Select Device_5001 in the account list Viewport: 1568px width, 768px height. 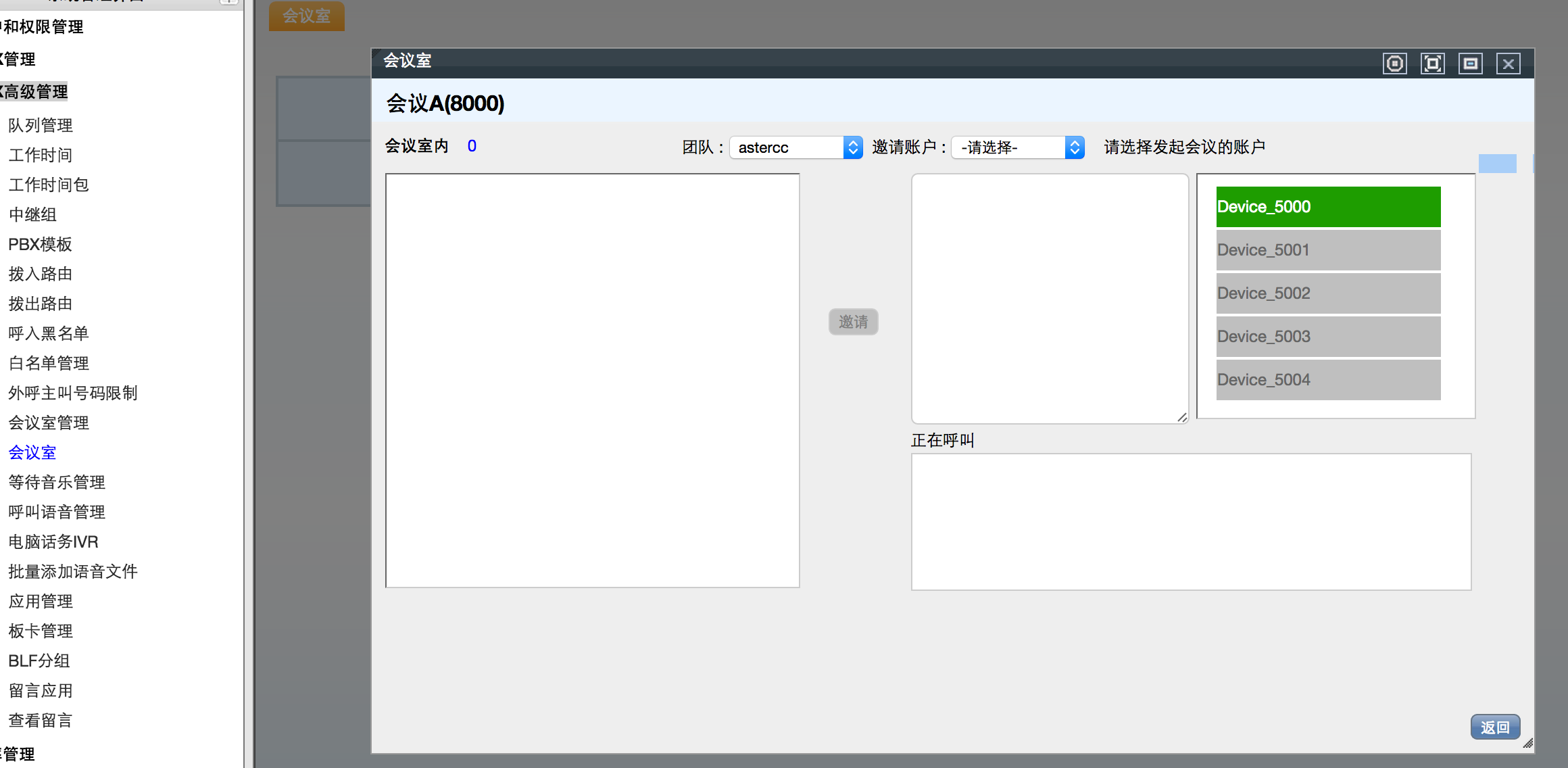1327,250
